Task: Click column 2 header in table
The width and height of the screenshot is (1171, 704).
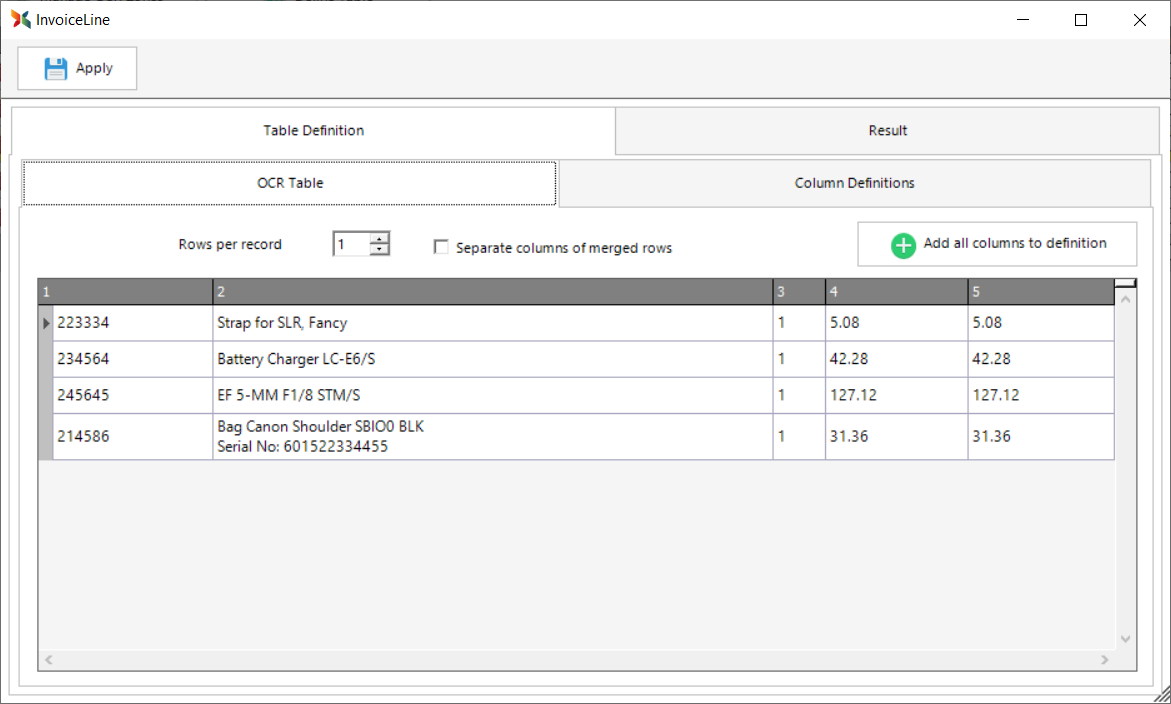Action: (493, 292)
